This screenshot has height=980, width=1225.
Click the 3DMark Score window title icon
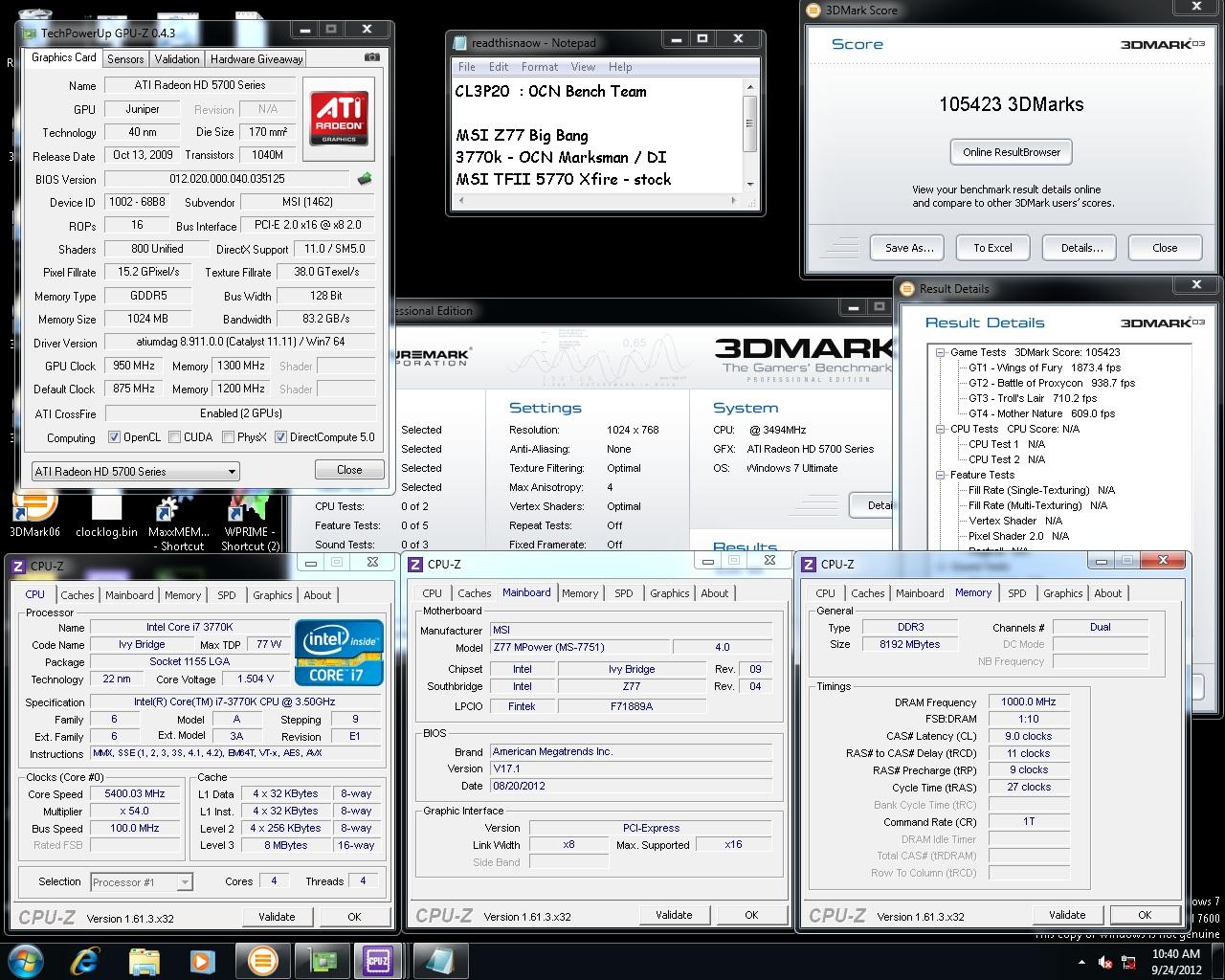[814, 11]
